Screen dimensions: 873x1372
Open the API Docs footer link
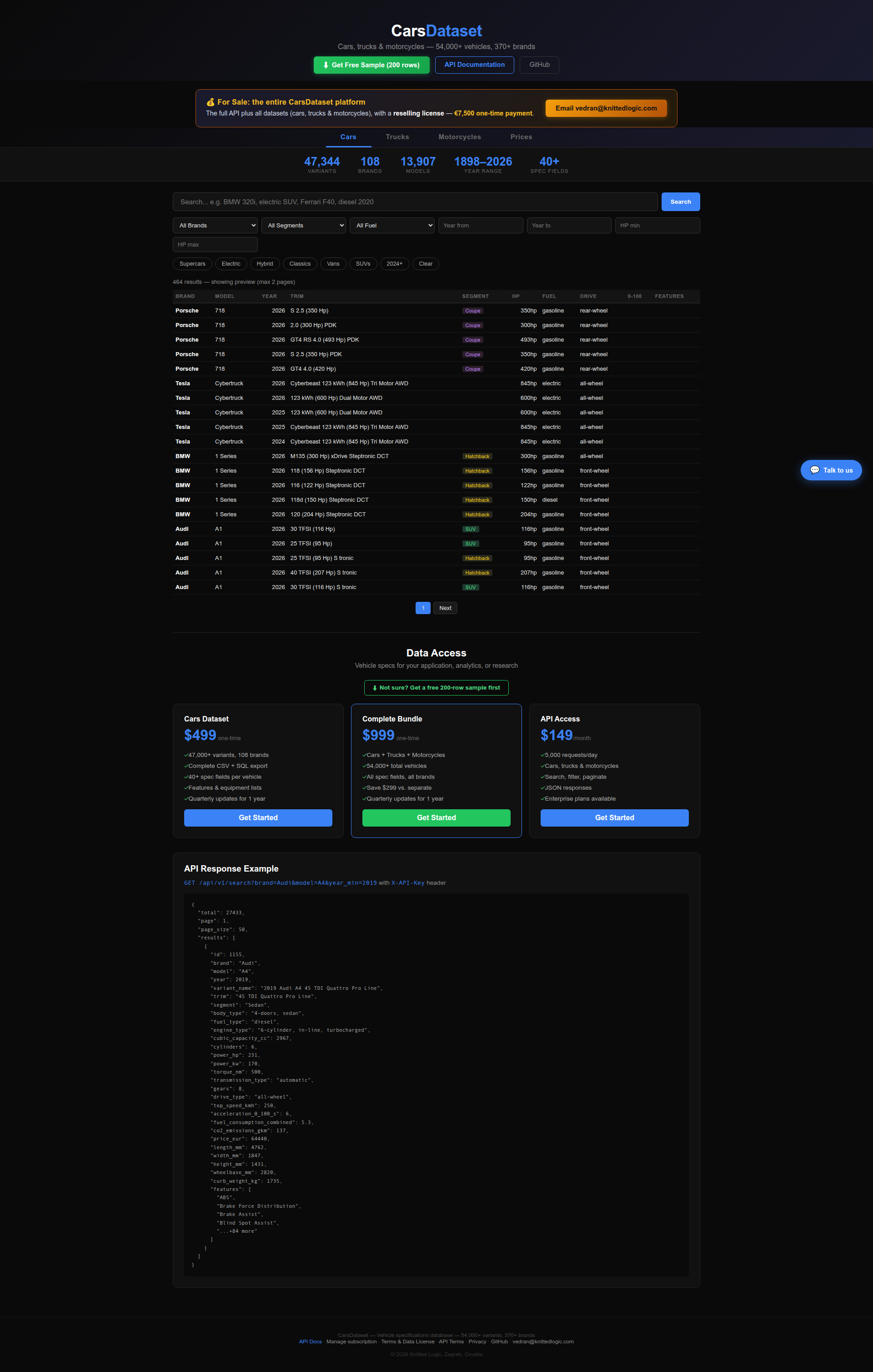[x=311, y=1342]
